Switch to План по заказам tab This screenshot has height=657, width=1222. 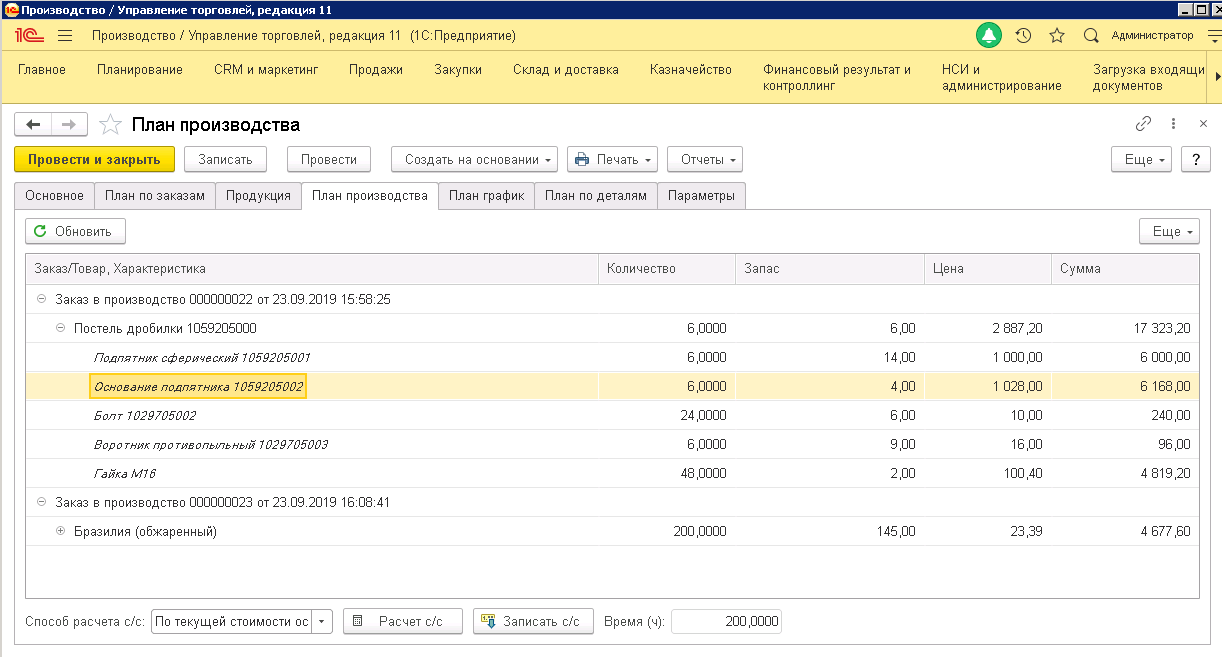[x=155, y=196]
